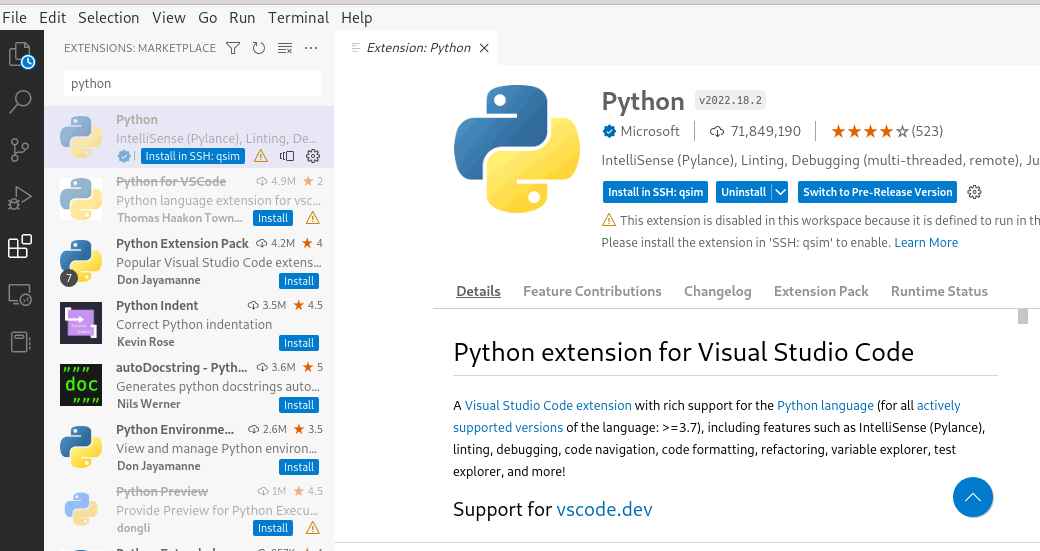Install Python Environment Manager extension

coord(298,467)
